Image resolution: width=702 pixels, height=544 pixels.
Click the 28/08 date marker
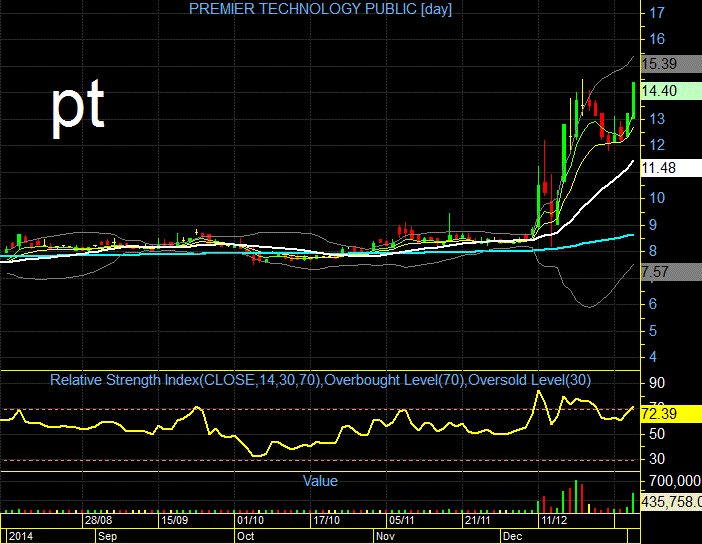[98, 520]
